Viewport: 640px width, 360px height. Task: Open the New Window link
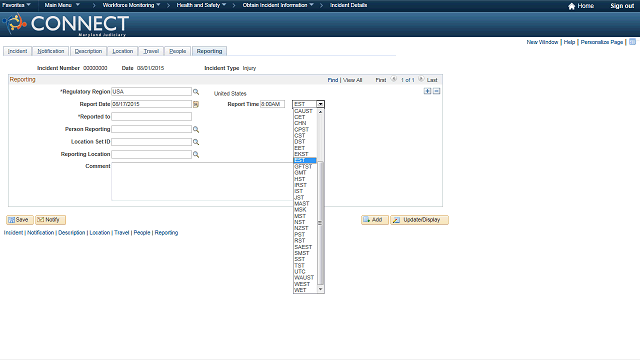tap(542, 42)
